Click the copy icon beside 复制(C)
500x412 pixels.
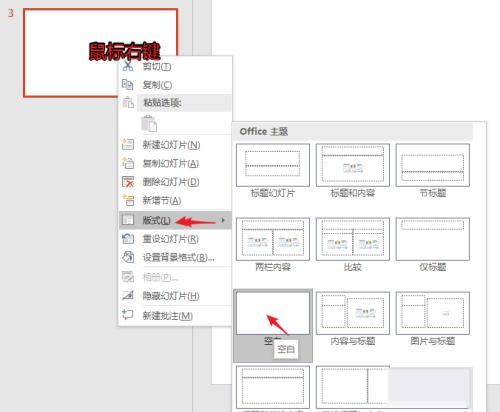pyautogui.click(x=128, y=85)
